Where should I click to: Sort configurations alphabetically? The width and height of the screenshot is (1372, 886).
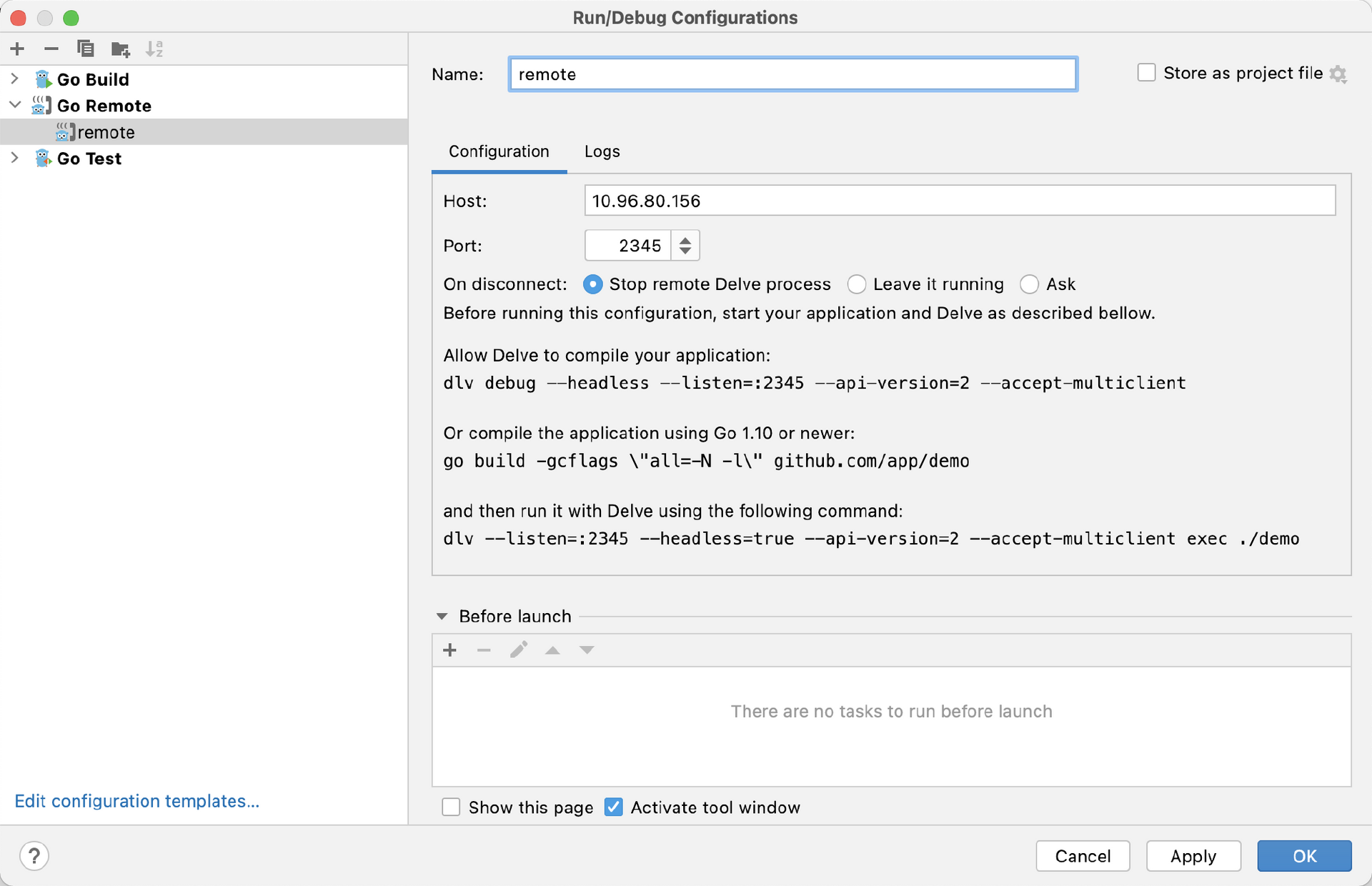pyautogui.click(x=154, y=49)
